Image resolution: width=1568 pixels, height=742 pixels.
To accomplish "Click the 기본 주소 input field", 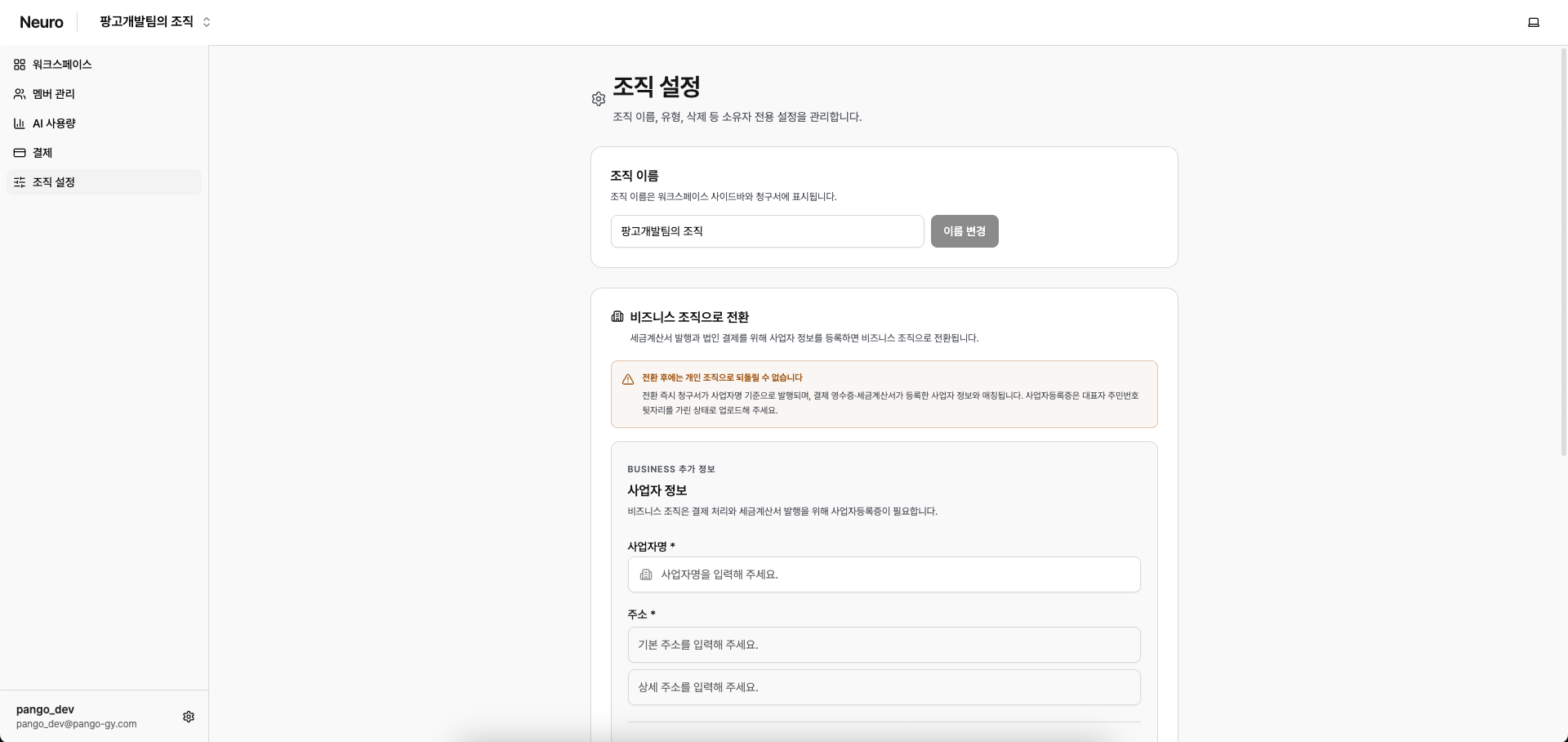I will pos(884,645).
